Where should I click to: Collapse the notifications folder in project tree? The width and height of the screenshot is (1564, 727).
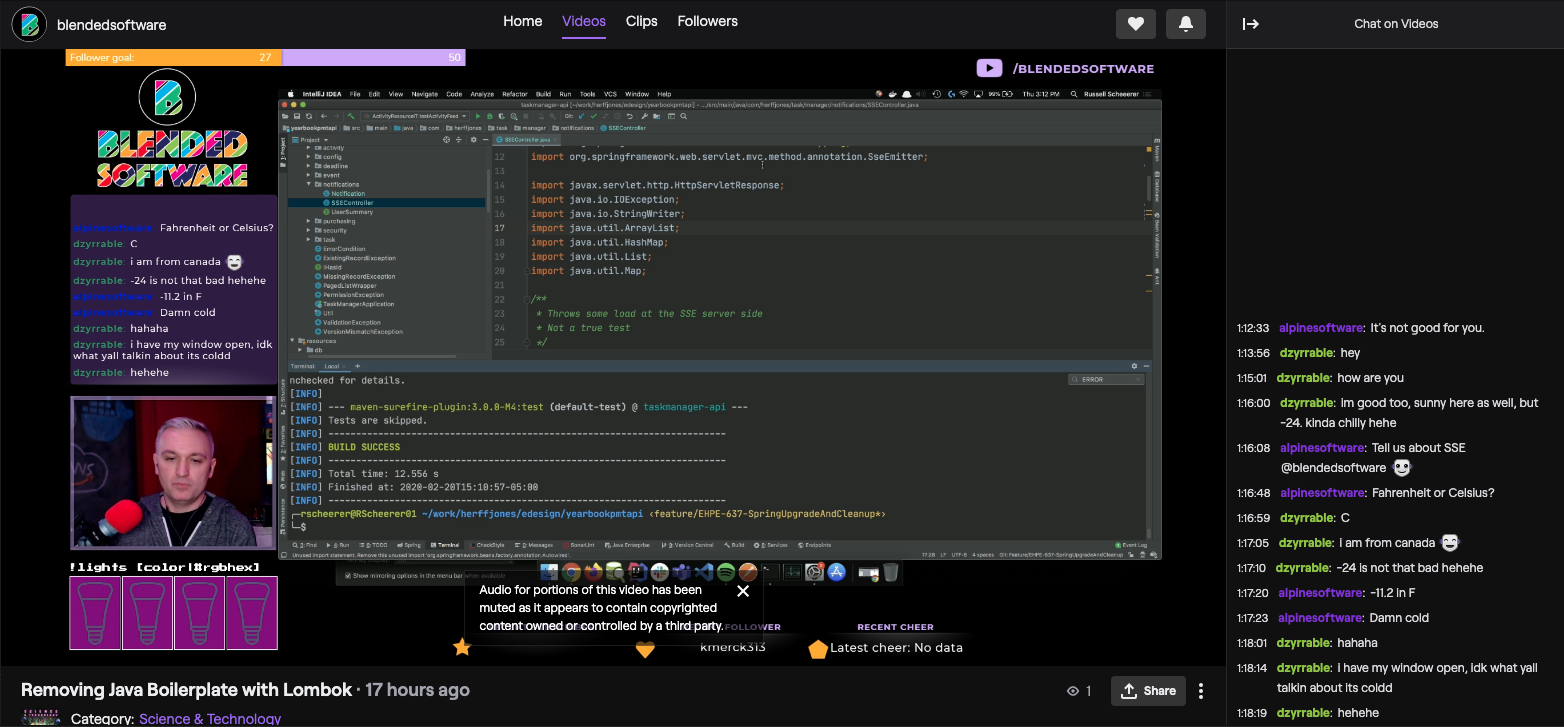[309, 184]
